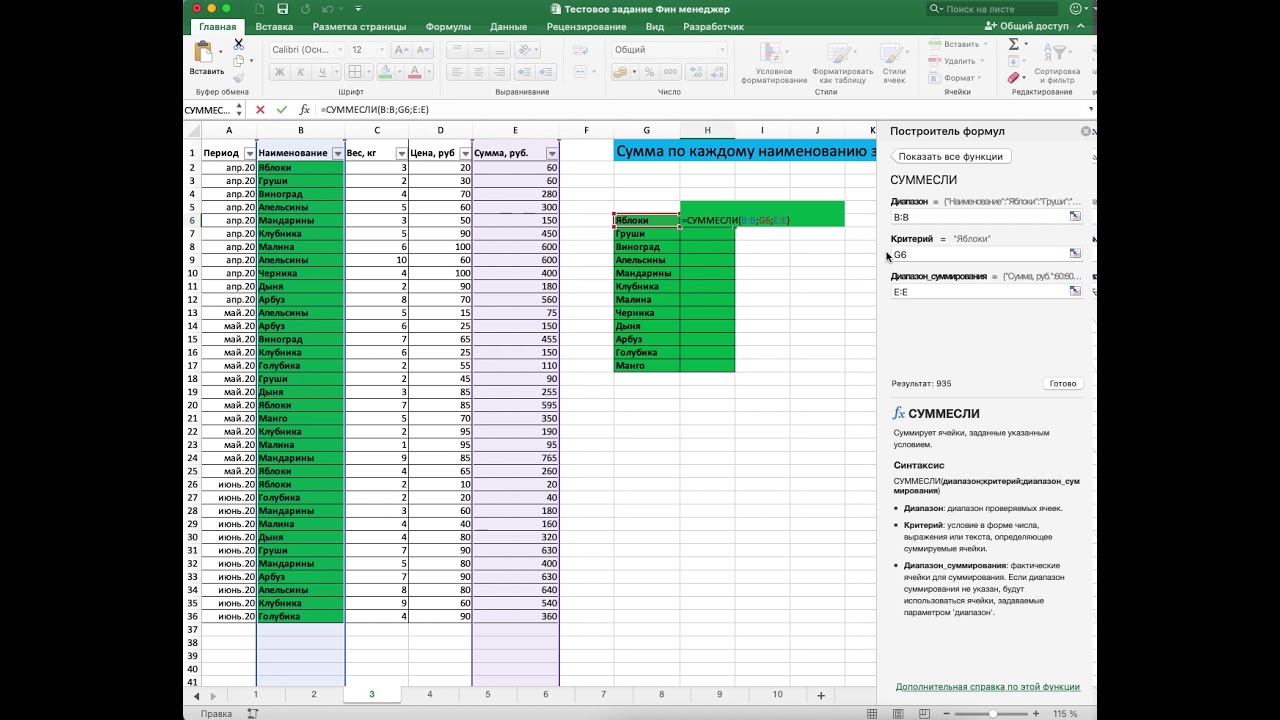Click Cell Styles (Стили ячеек) icon
This screenshot has height=720, width=1280.
coord(894,53)
